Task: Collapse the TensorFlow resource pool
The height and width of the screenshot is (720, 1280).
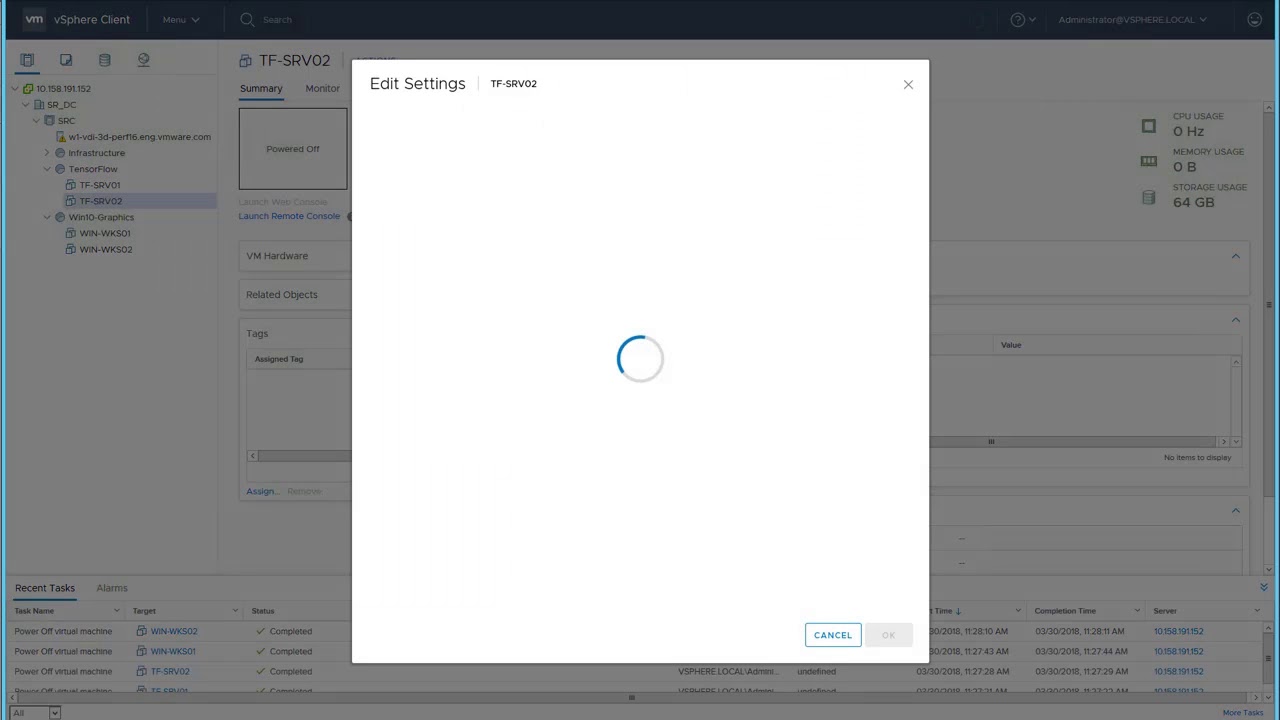Action: point(47,169)
